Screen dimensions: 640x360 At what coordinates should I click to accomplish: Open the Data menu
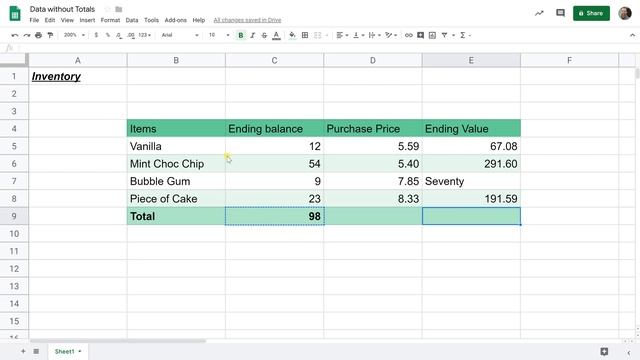point(131,20)
